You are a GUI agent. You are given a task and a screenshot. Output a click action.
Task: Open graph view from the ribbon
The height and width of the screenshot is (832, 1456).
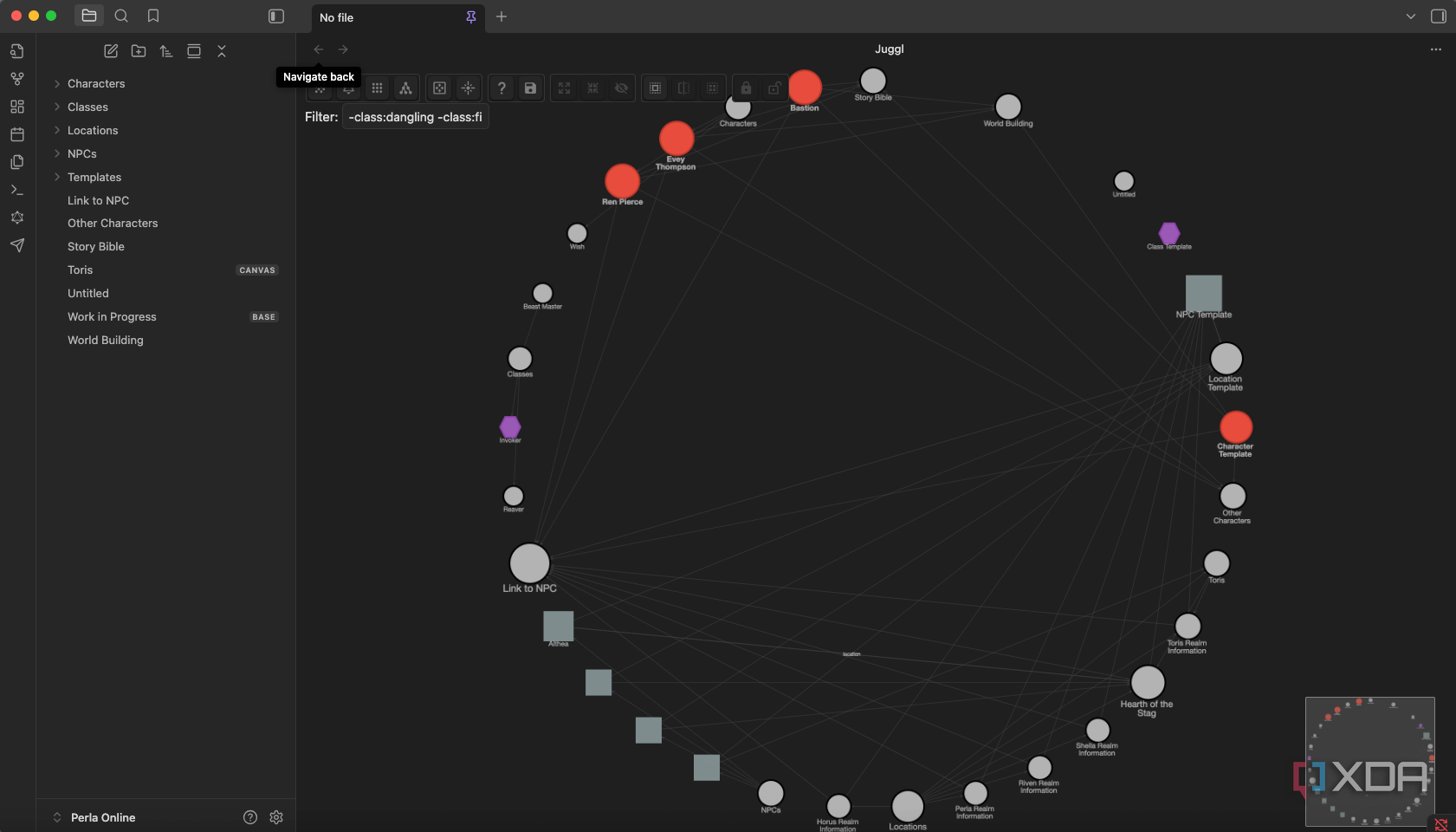click(17, 79)
